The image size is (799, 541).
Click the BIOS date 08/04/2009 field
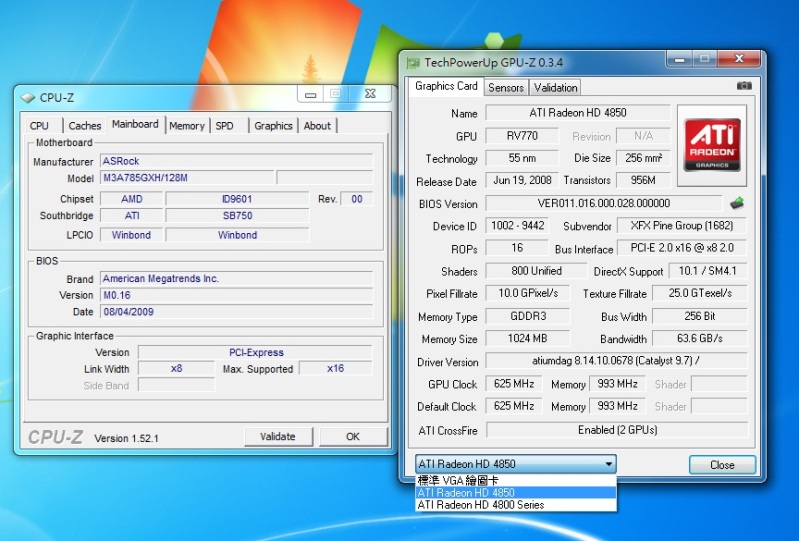(x=236, y=312)
